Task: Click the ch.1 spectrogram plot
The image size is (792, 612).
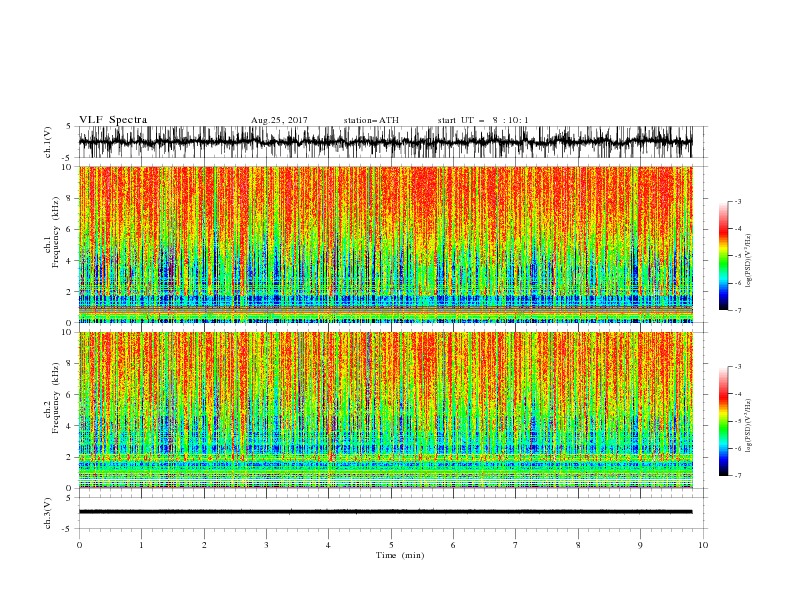Action: pos(386,244)
